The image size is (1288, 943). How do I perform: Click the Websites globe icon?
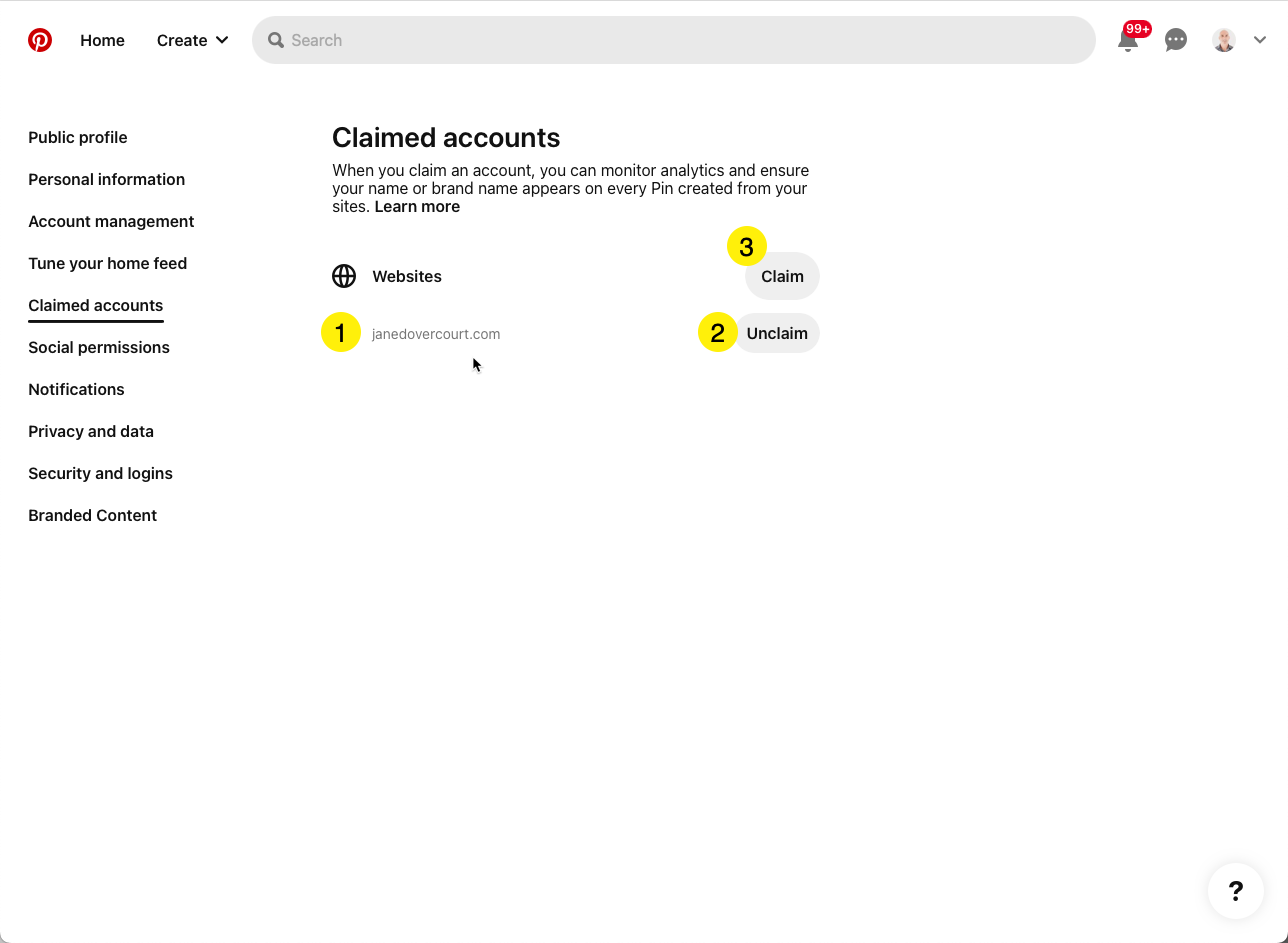pos(344,276)
